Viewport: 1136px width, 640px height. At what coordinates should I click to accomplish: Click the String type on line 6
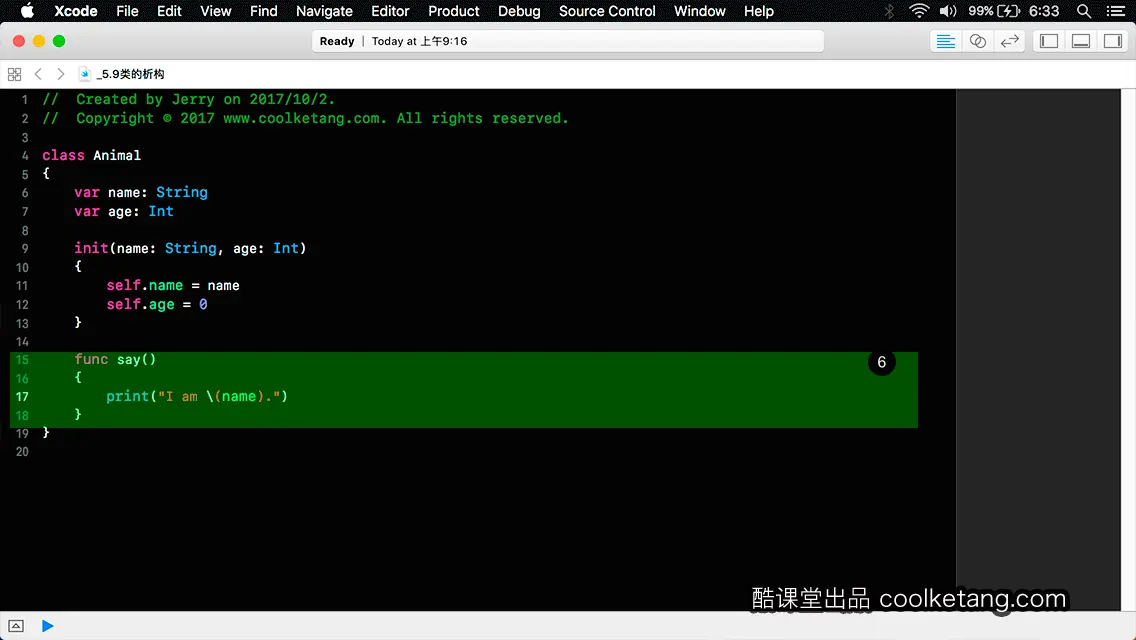(x=182, y=192)
